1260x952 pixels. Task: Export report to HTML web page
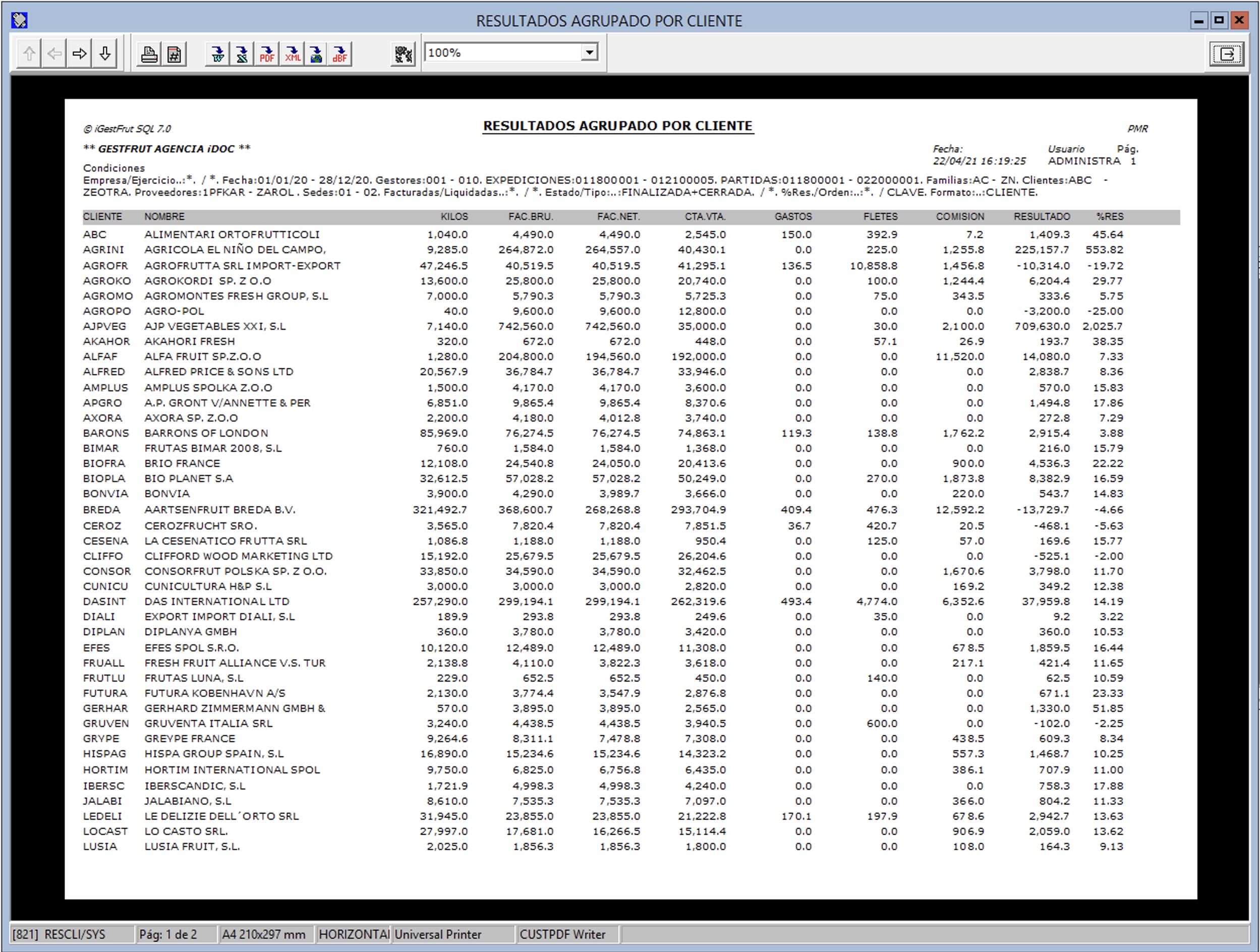[316, 54]
